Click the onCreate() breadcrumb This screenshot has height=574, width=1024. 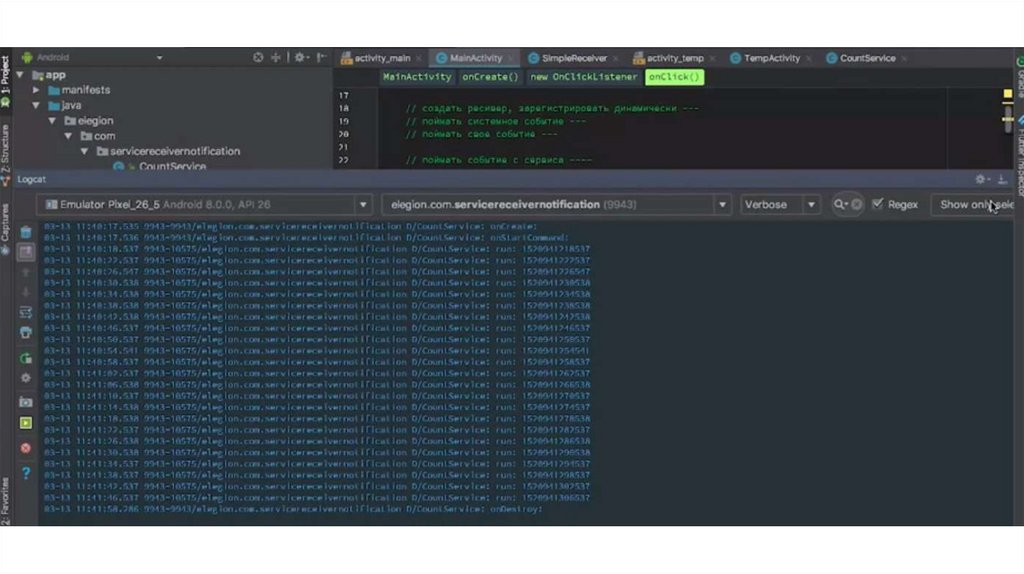(490, 77)
